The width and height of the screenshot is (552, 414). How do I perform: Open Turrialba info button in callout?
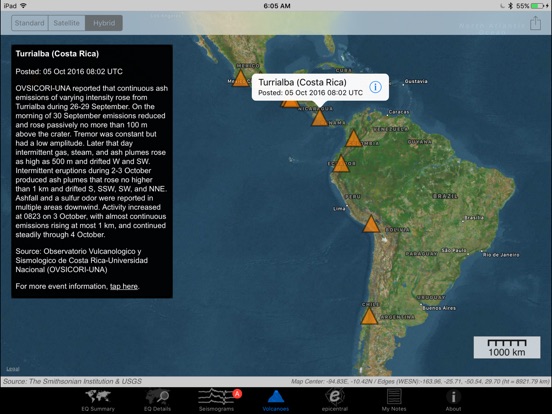point(375,87)
